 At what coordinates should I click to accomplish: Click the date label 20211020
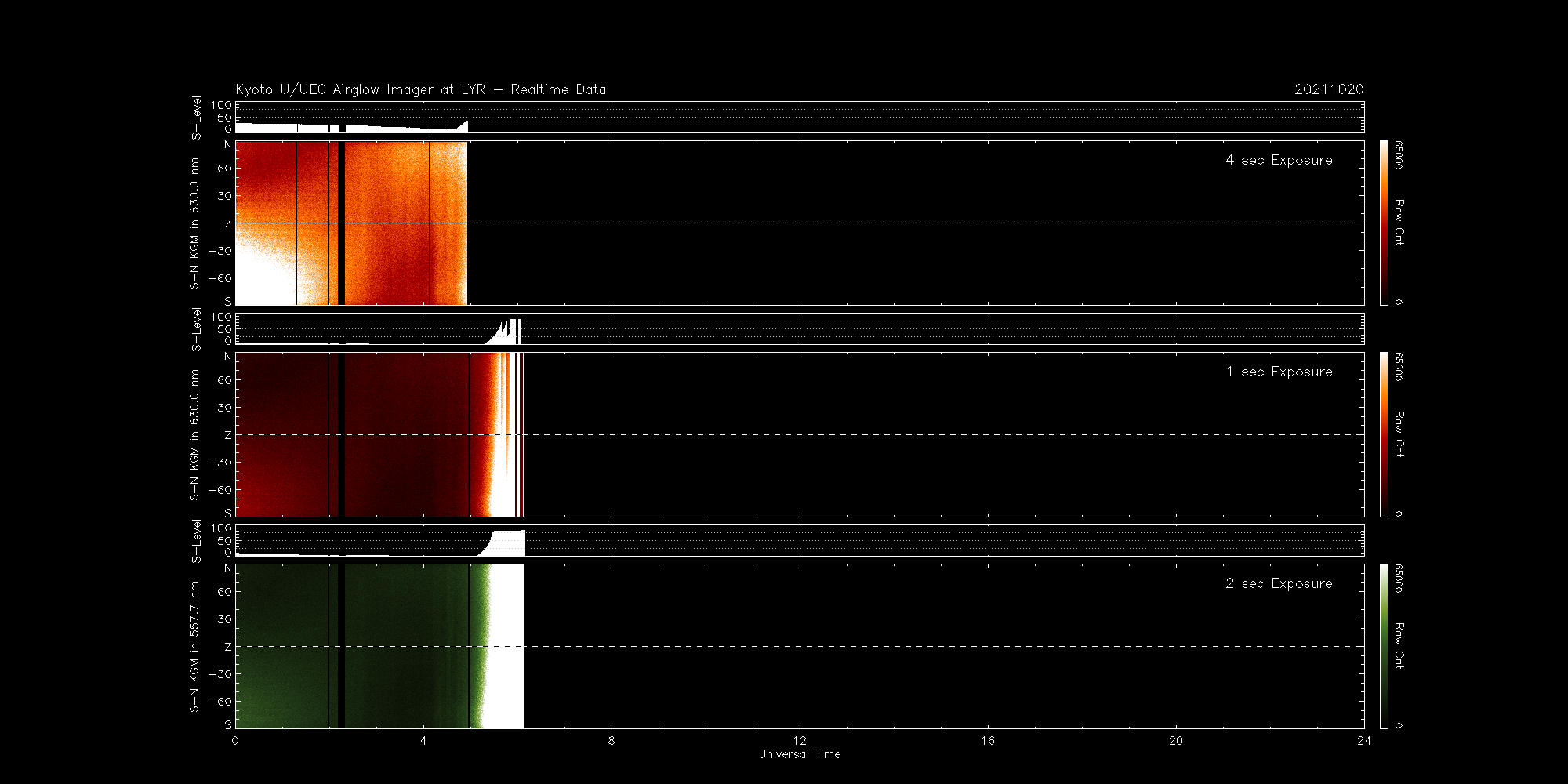pos(1329,89)
